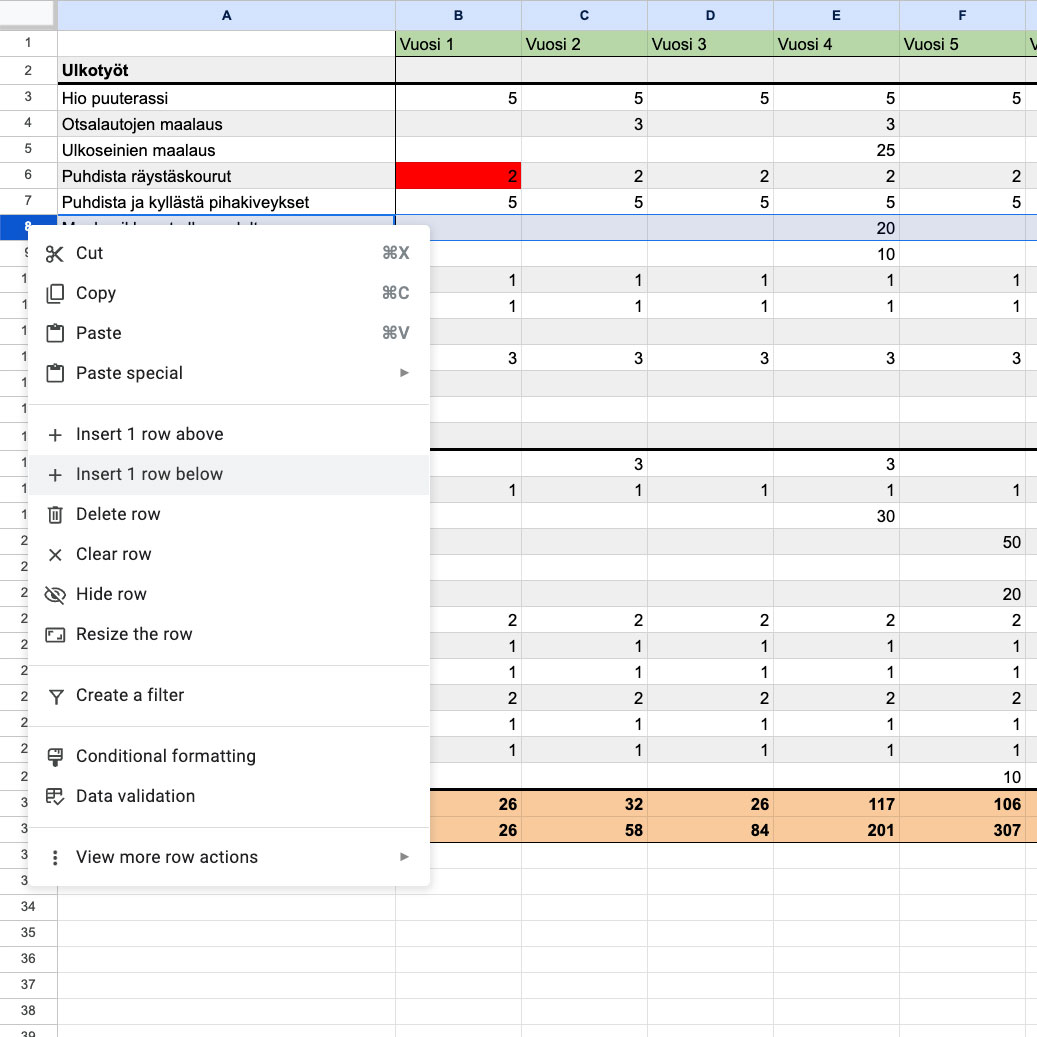Expand the Paste special submenu arrow
Screen dimensions: 1037x1037
(x=404, y=373)
